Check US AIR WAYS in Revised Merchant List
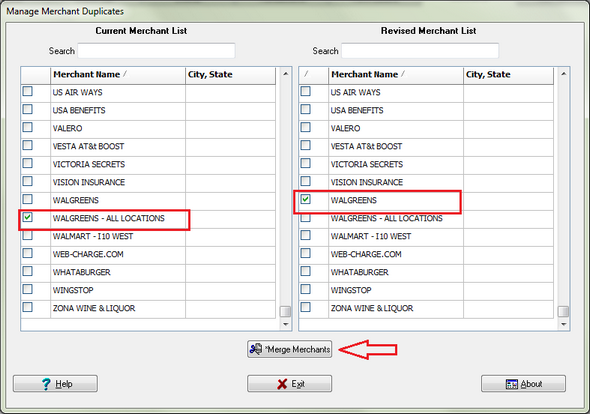 pos(306,91)
